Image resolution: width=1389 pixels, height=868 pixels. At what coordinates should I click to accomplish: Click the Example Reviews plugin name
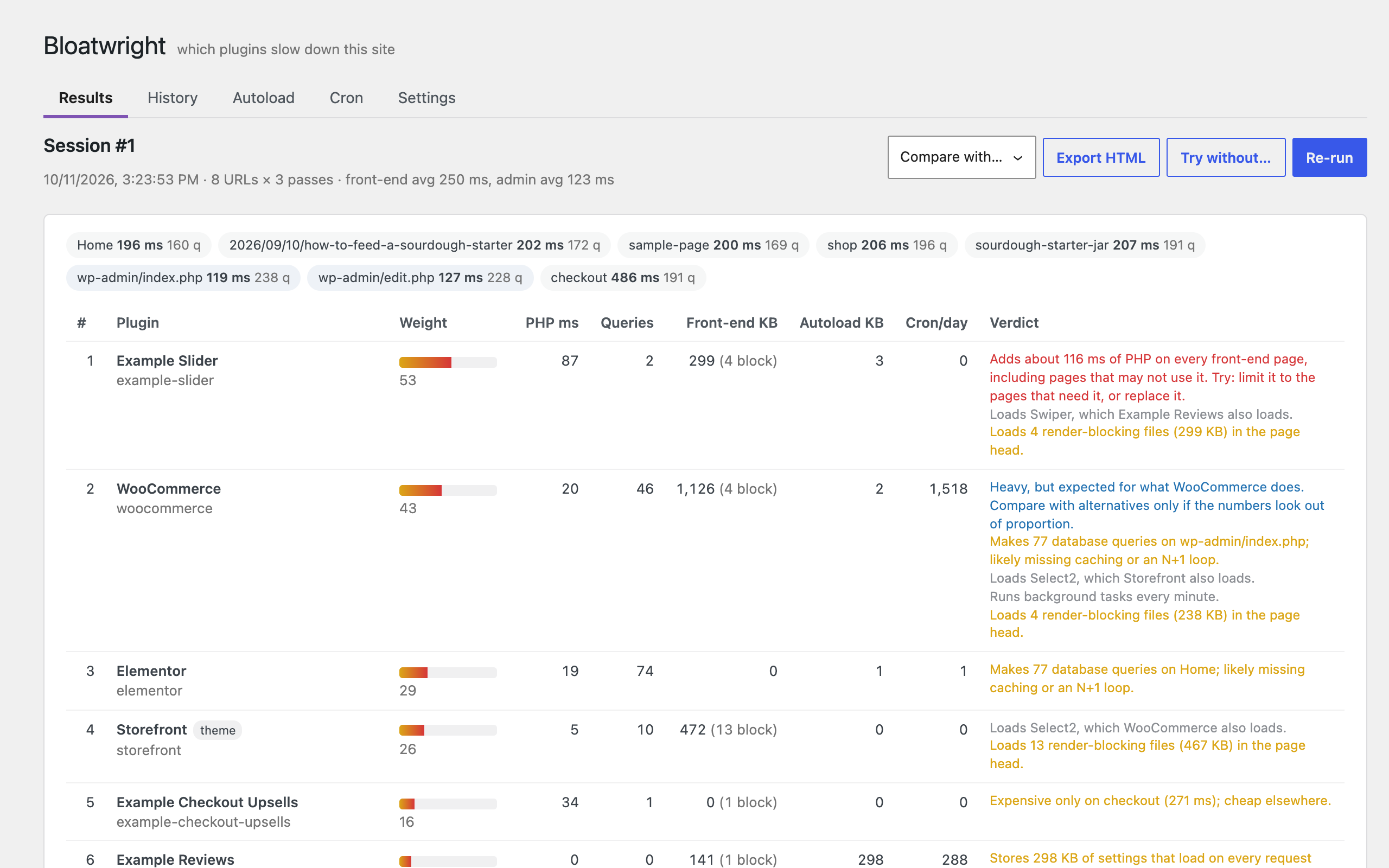click(175, 859)
